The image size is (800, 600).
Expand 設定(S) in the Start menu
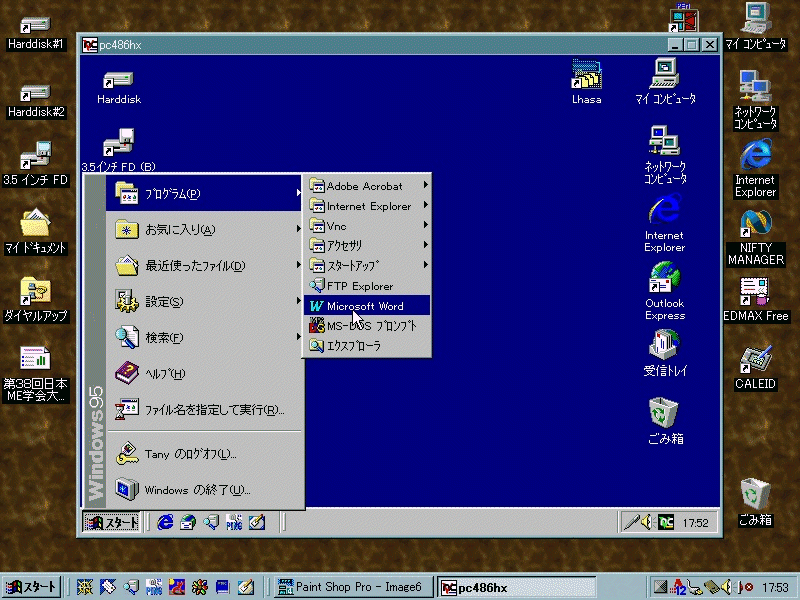point(204,302)
